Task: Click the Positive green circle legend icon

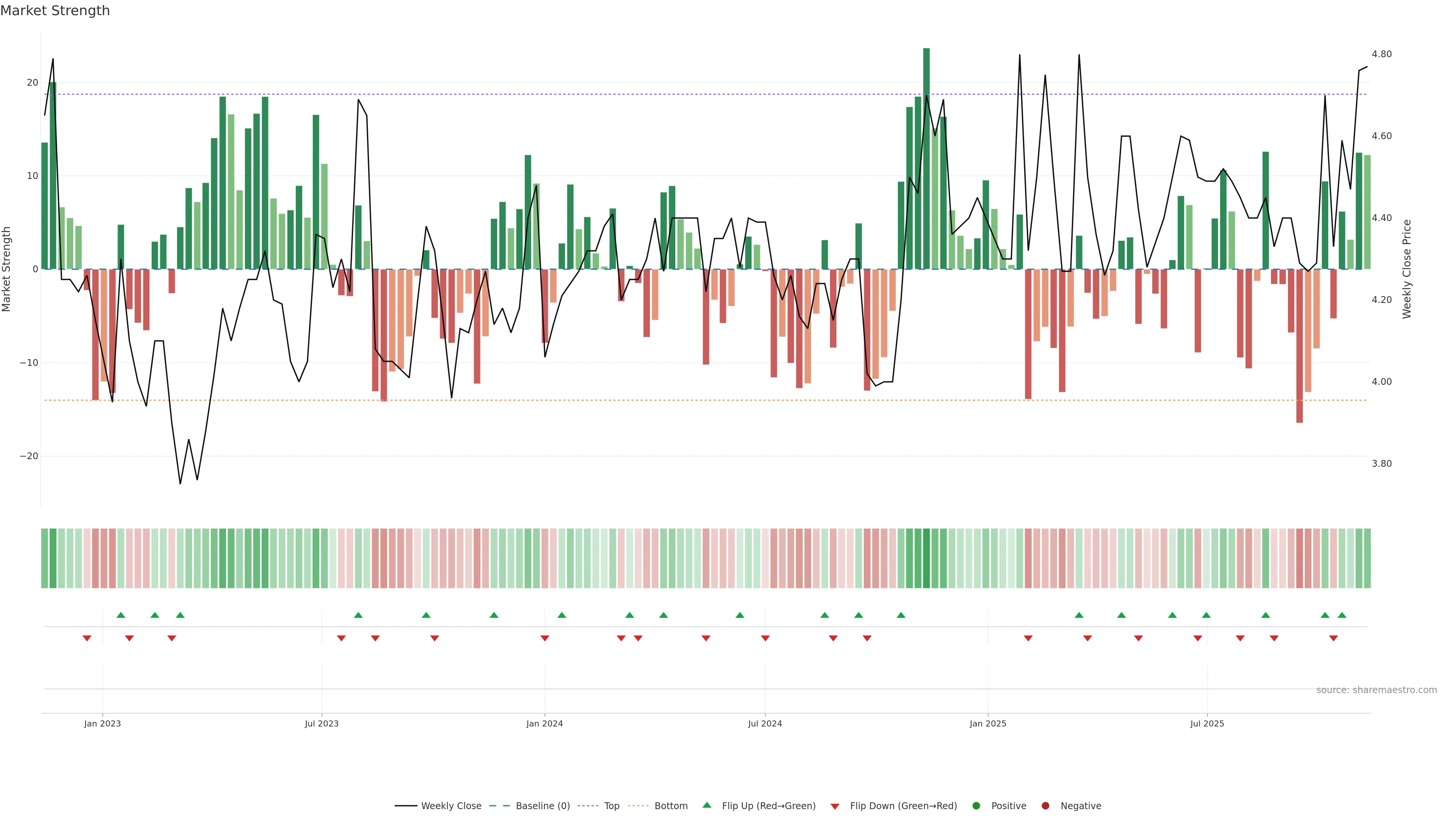Action: (x=976, y=806)
